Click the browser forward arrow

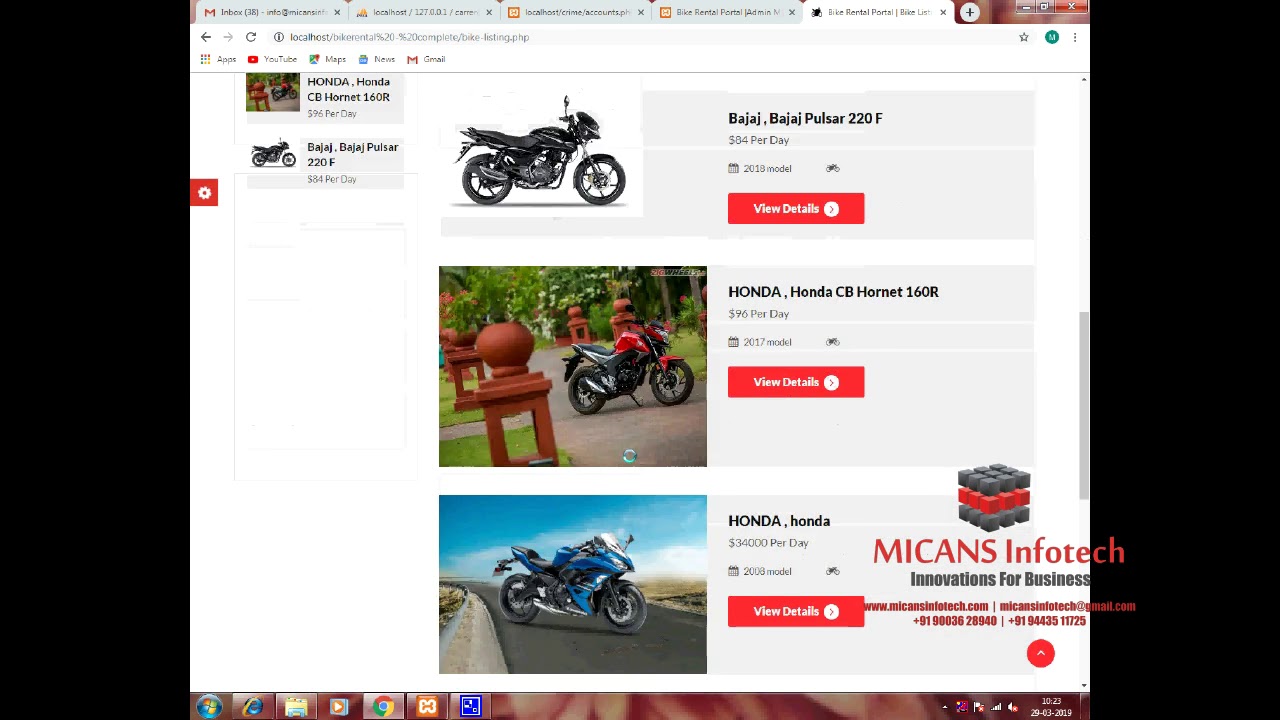click(228, 37)
